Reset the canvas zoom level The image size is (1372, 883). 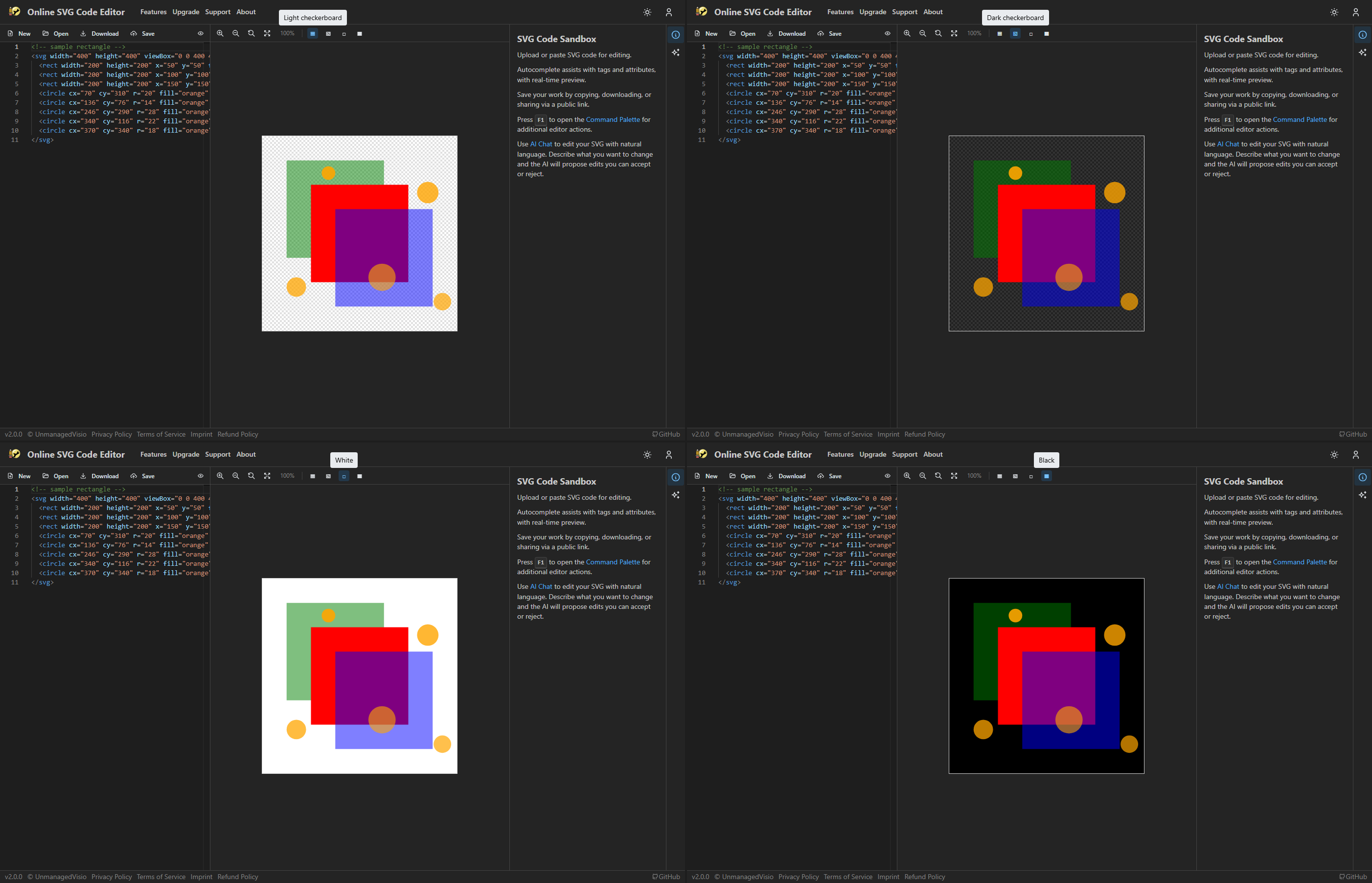pyautogui.click(x=251, y=33)
